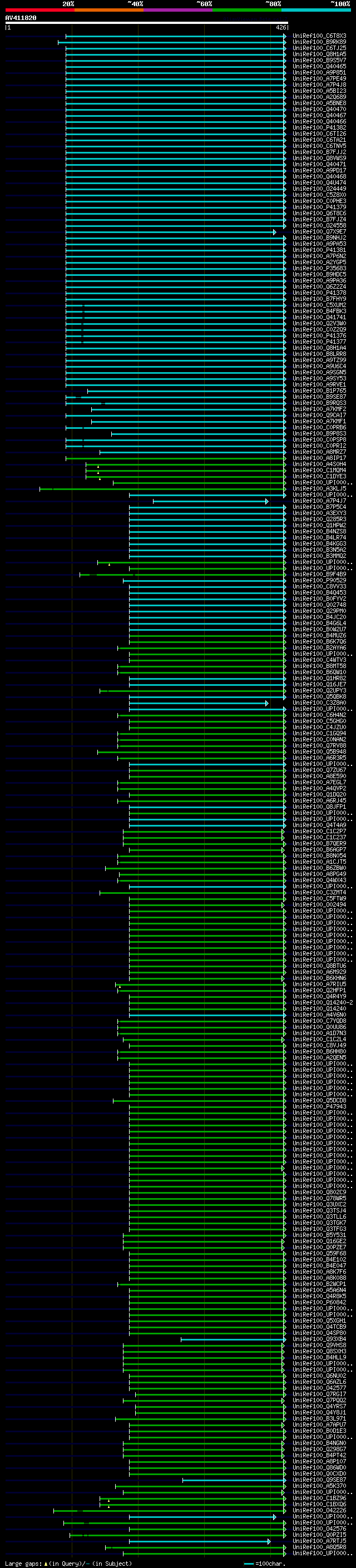Click the UniRef100_Q9CAI7 label

(x=319, y=415)
